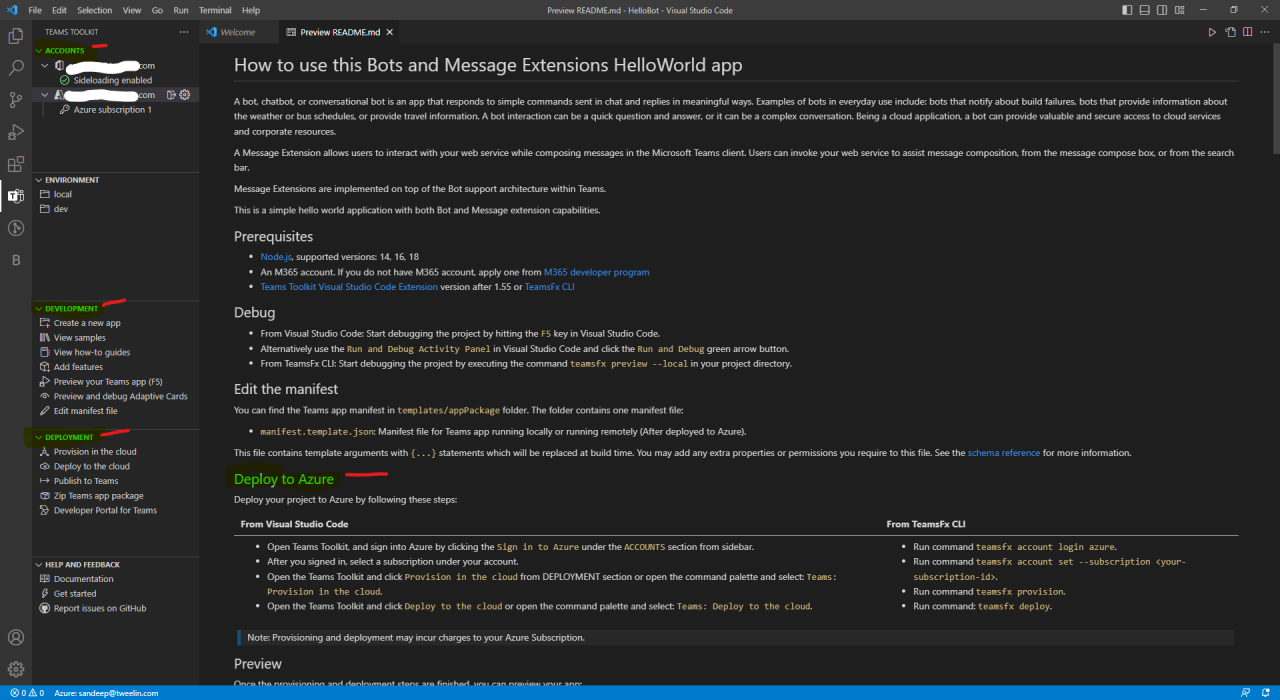Click the Azure account in the status bar
This screenshot has width=1280, height=700.
(105, 692)
